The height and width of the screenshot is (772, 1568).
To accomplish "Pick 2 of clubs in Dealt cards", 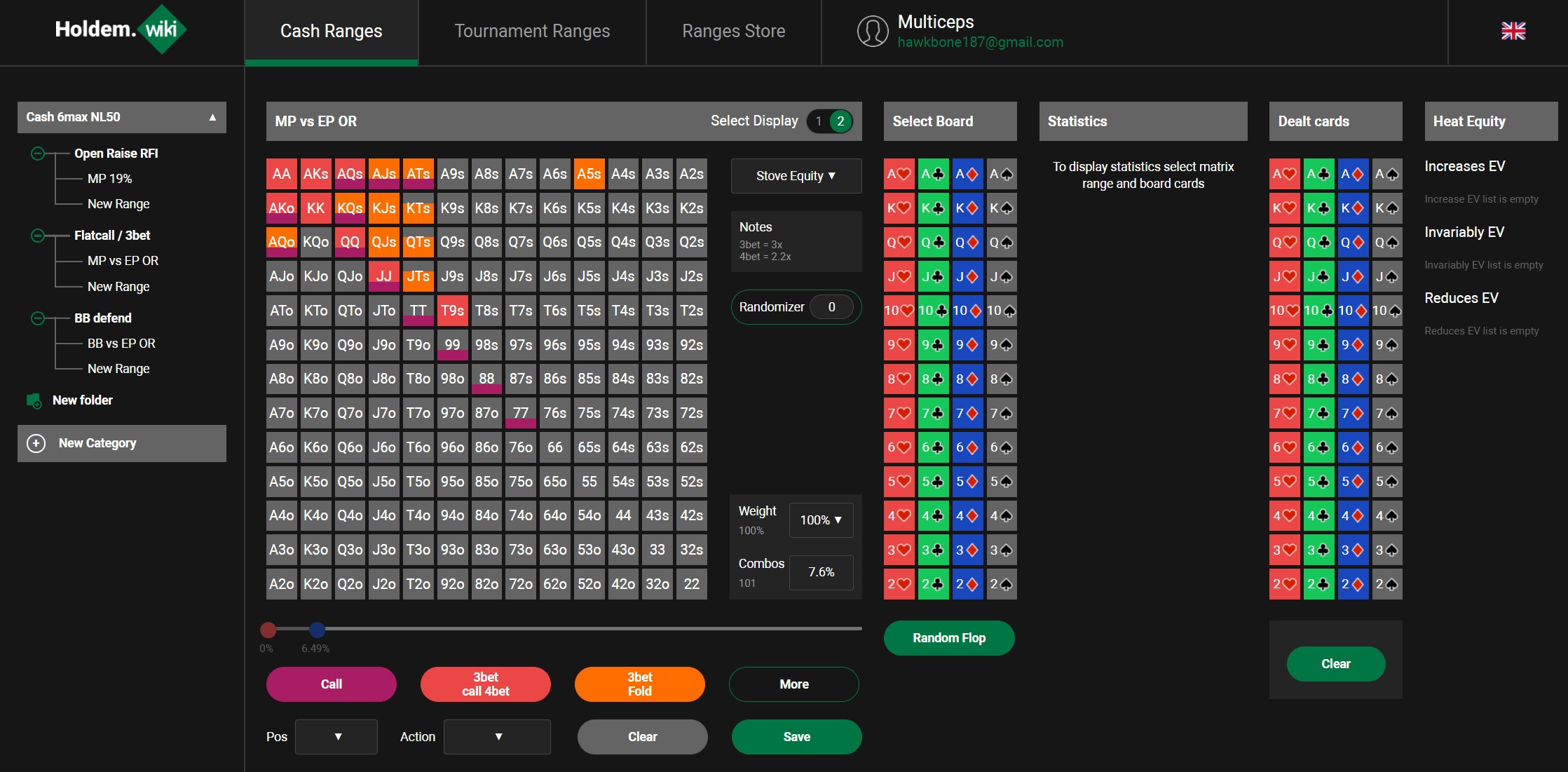I will pyautogui.click(x=1318, y=584).
